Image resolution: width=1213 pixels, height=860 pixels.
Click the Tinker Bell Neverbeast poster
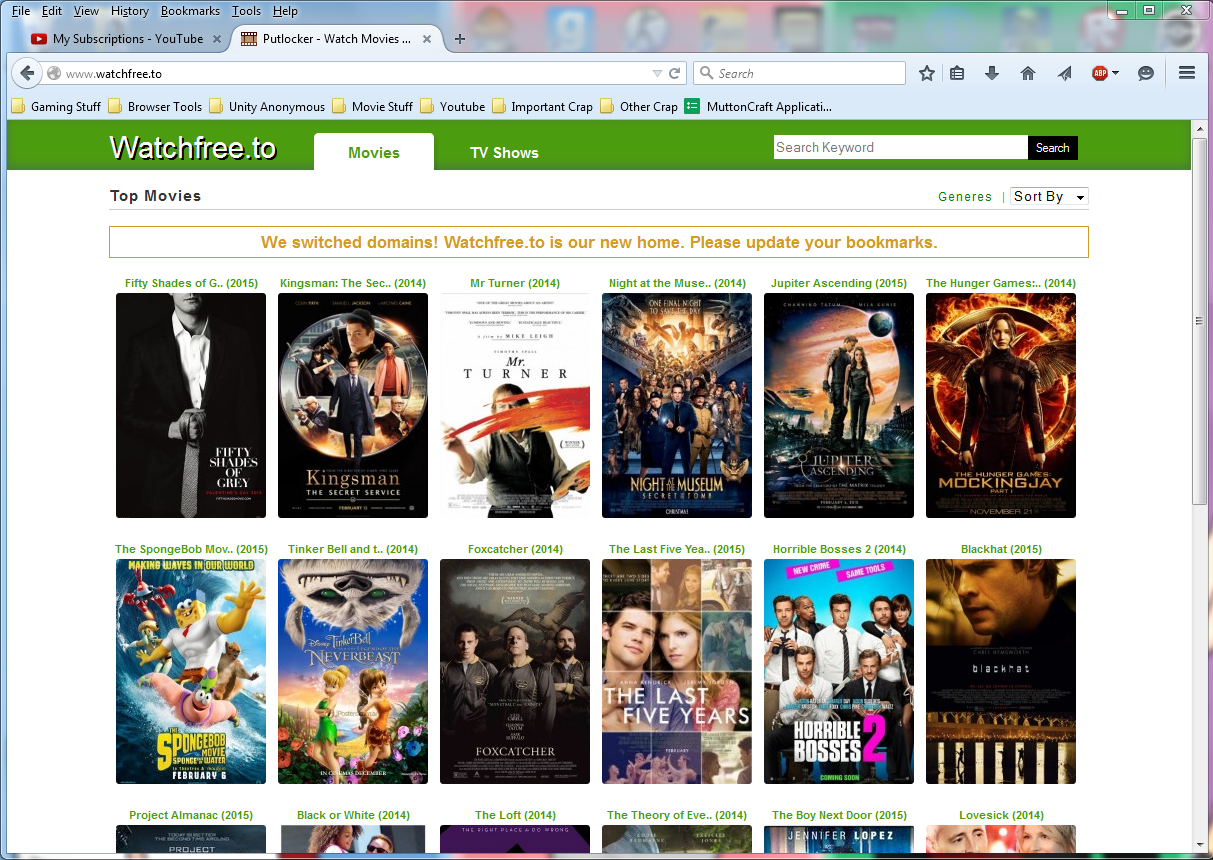point(353,671)
